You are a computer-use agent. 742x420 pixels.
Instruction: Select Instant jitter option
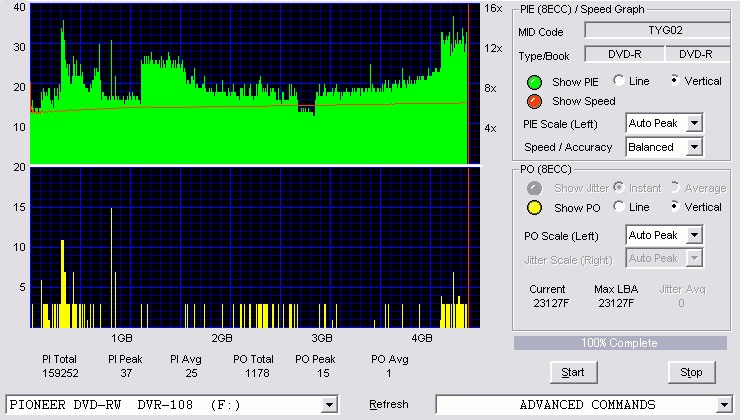pyautogui.click(x=618, y=187)
